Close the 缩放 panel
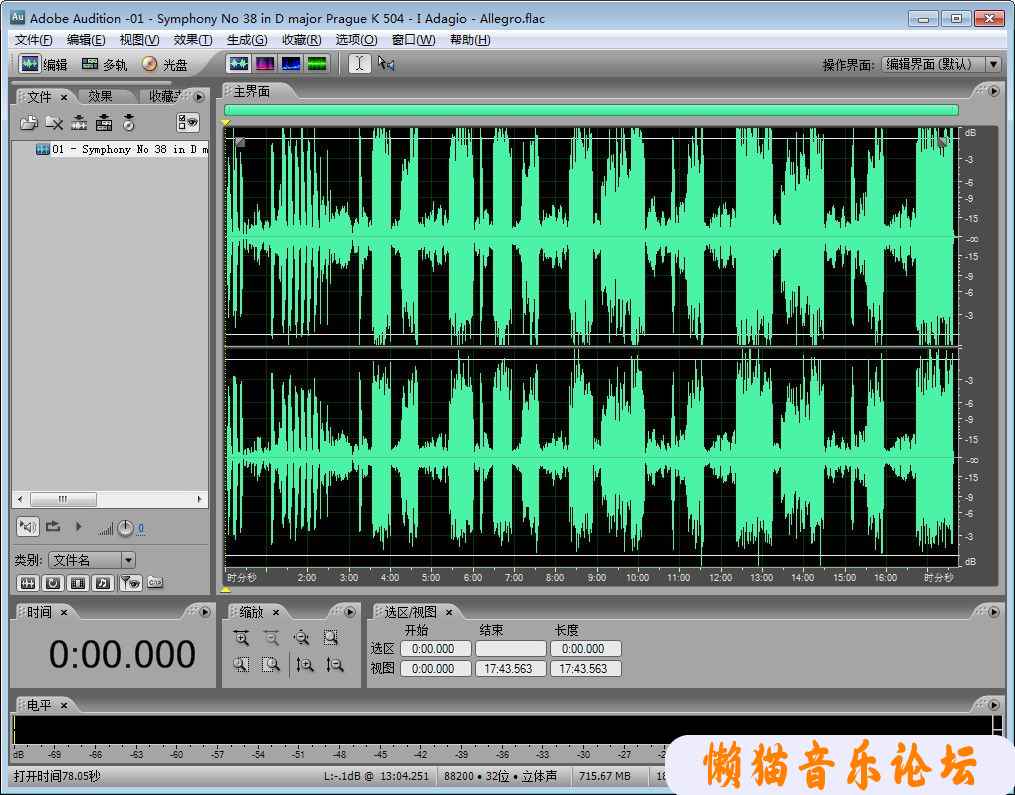This screenshot has width=1015, height=795. 276,612
